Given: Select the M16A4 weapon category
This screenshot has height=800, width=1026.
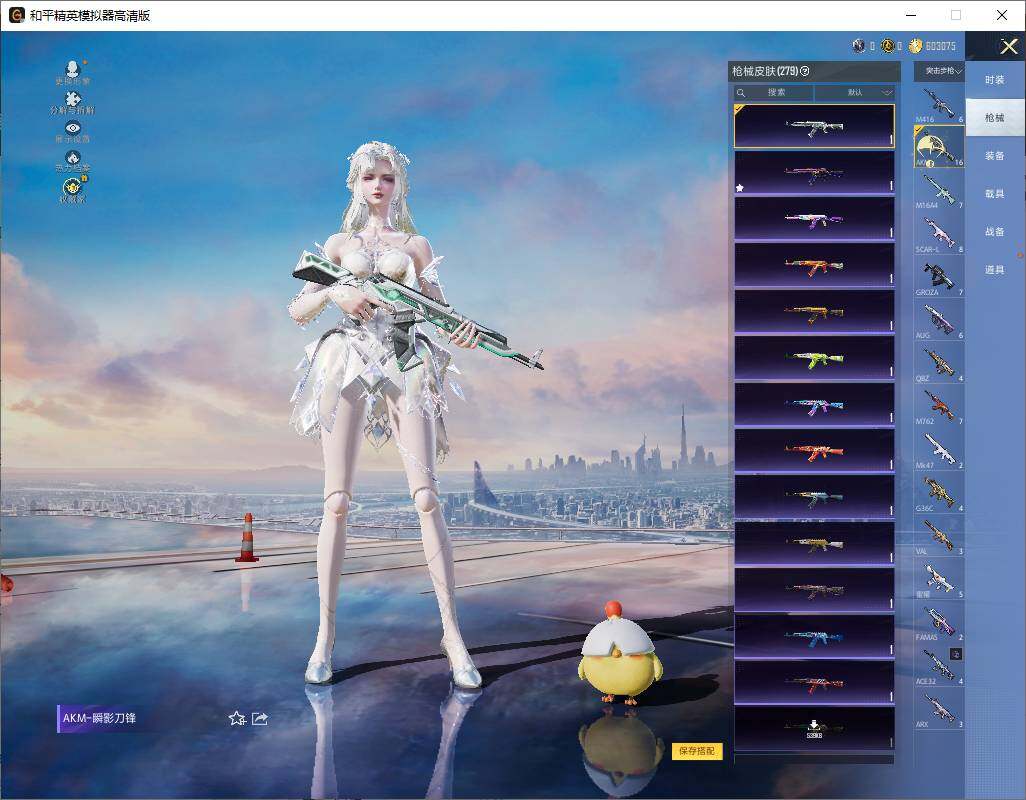Looking at the screenshot, I should [x=939, y=190].
